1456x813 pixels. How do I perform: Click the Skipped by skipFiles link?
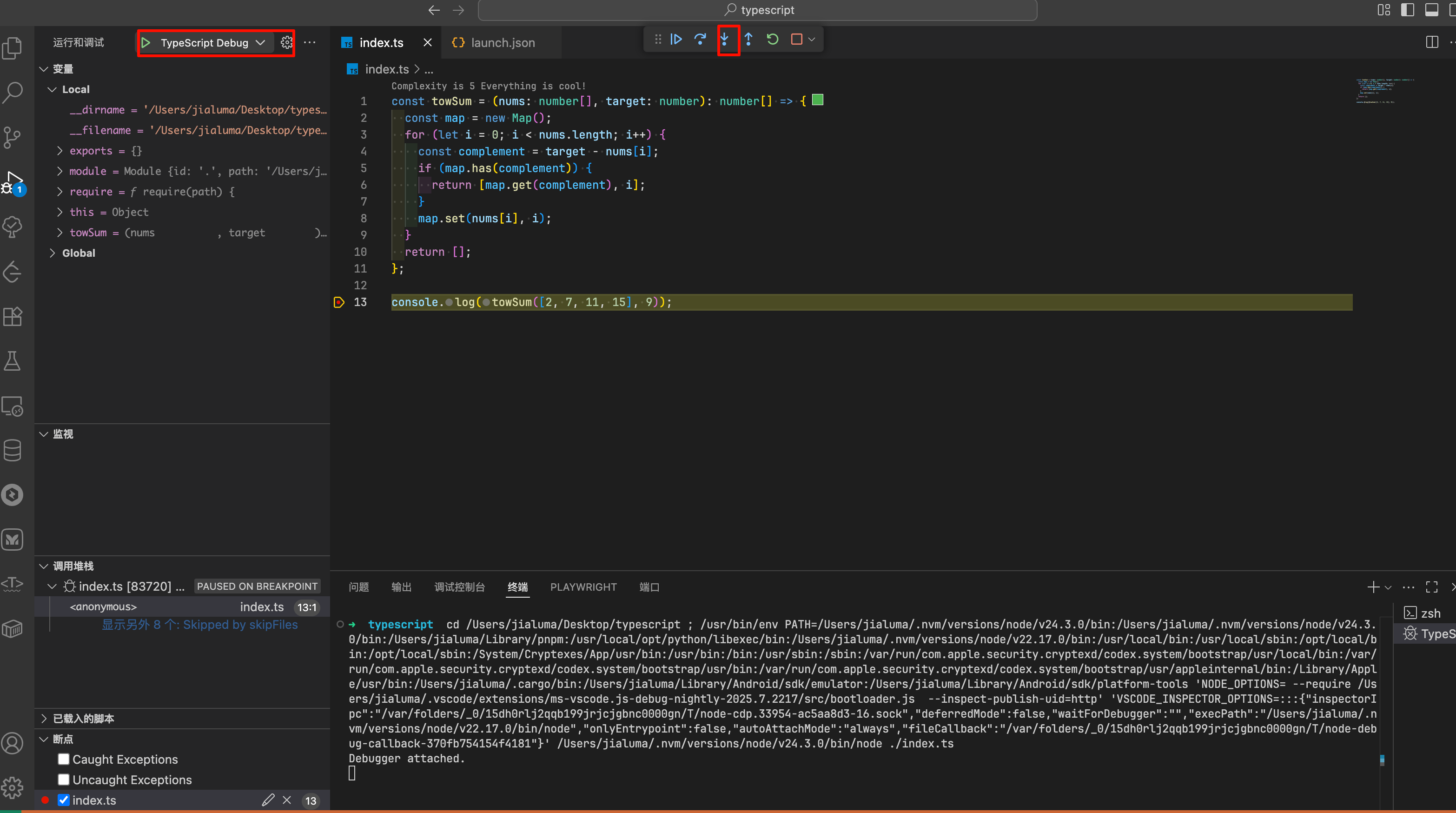199,625
